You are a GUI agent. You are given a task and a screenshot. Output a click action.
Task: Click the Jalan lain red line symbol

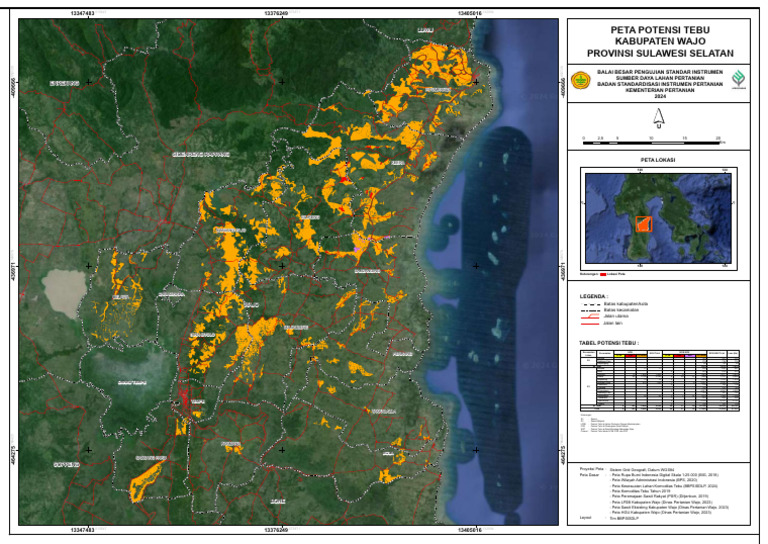tap(590, 324)
